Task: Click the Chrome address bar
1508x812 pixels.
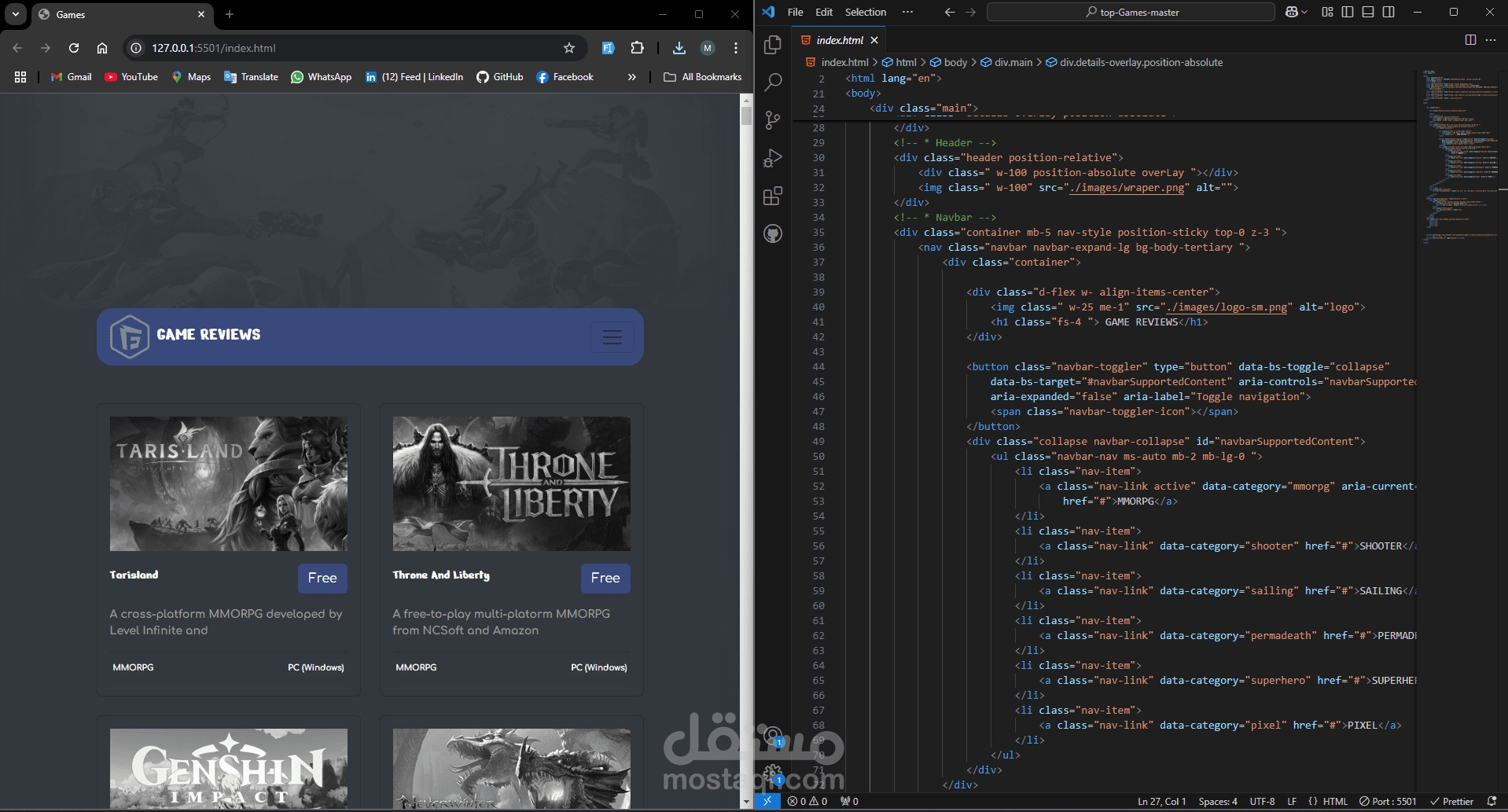Action: (354, 48)
